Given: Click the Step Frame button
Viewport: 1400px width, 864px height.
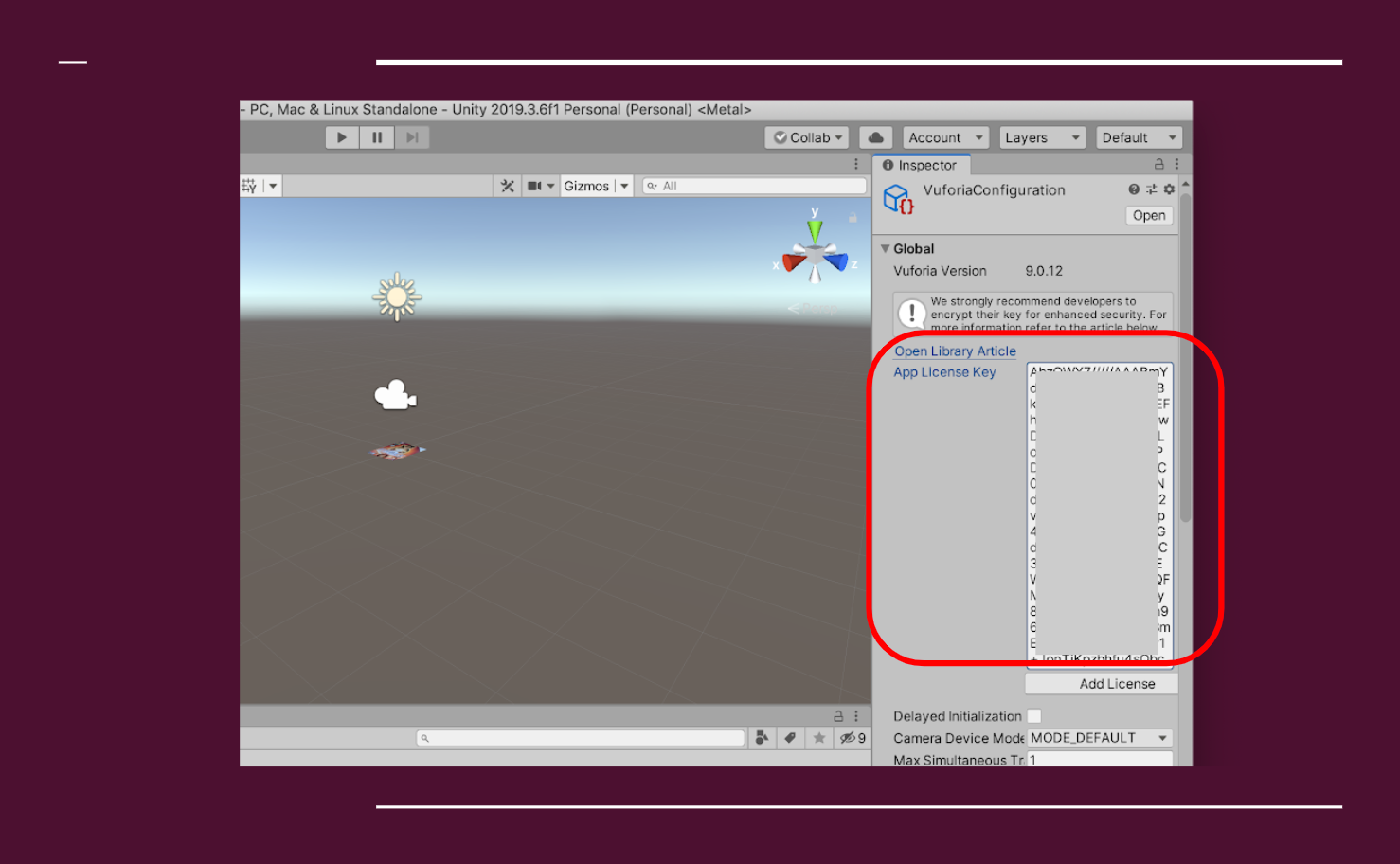Looking at the screenshot, I should [412, 137].
